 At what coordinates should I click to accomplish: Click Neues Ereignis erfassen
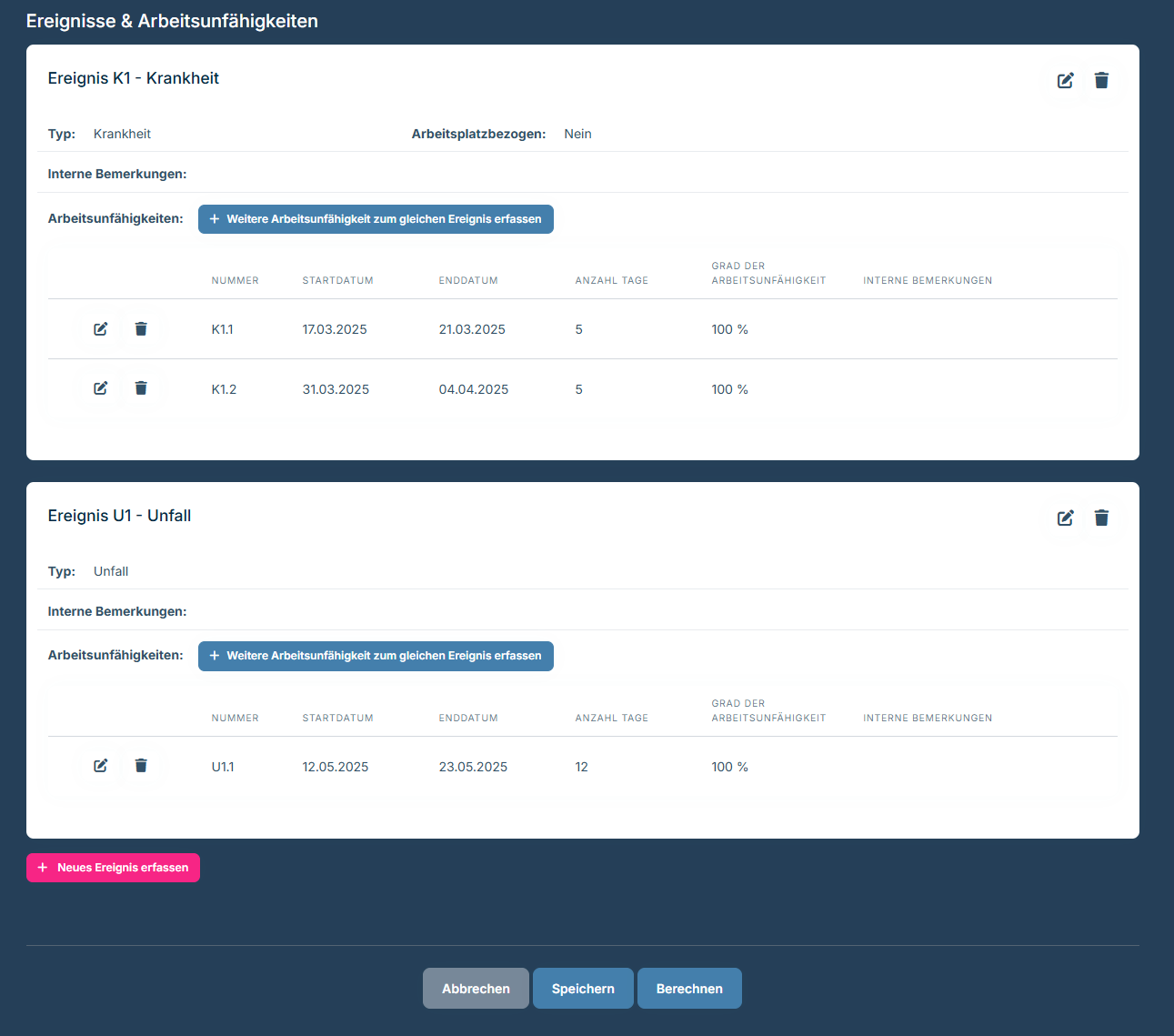113,868
